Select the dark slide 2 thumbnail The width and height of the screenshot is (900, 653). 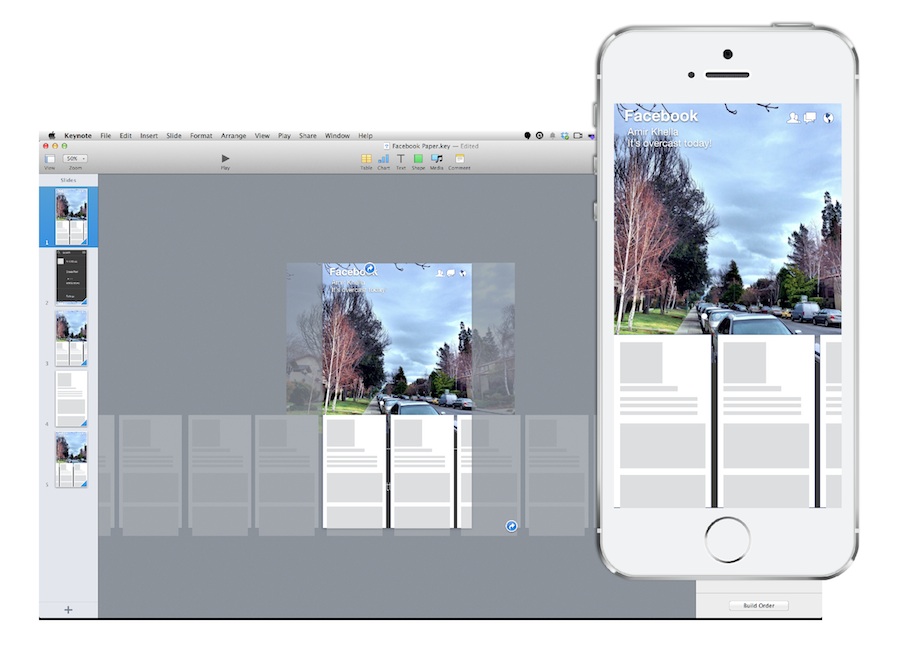click(70, 275)
